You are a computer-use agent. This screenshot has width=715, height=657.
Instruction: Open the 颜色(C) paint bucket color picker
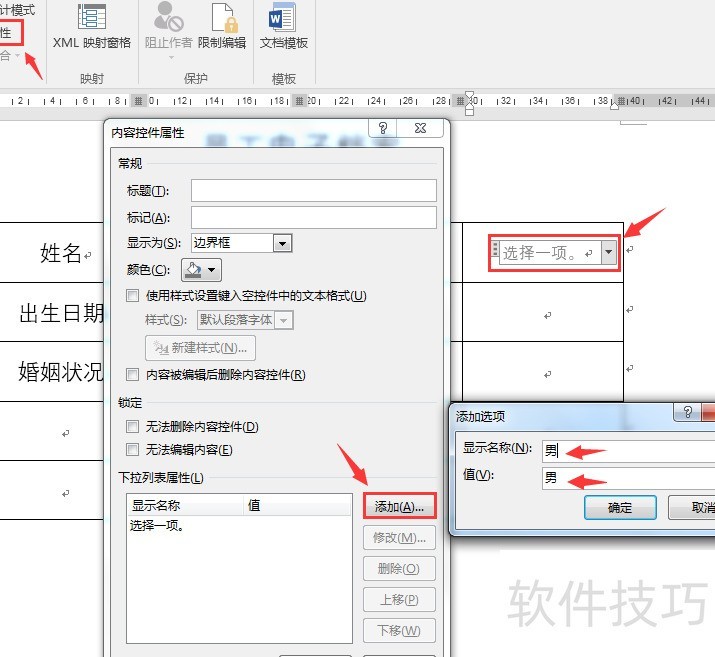pos(202,270)
